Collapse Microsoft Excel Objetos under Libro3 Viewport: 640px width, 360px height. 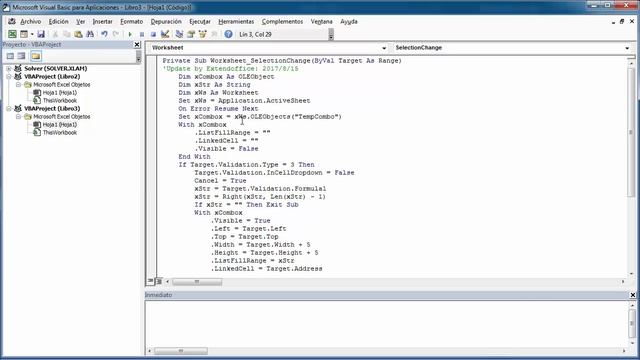click(18, 117)
